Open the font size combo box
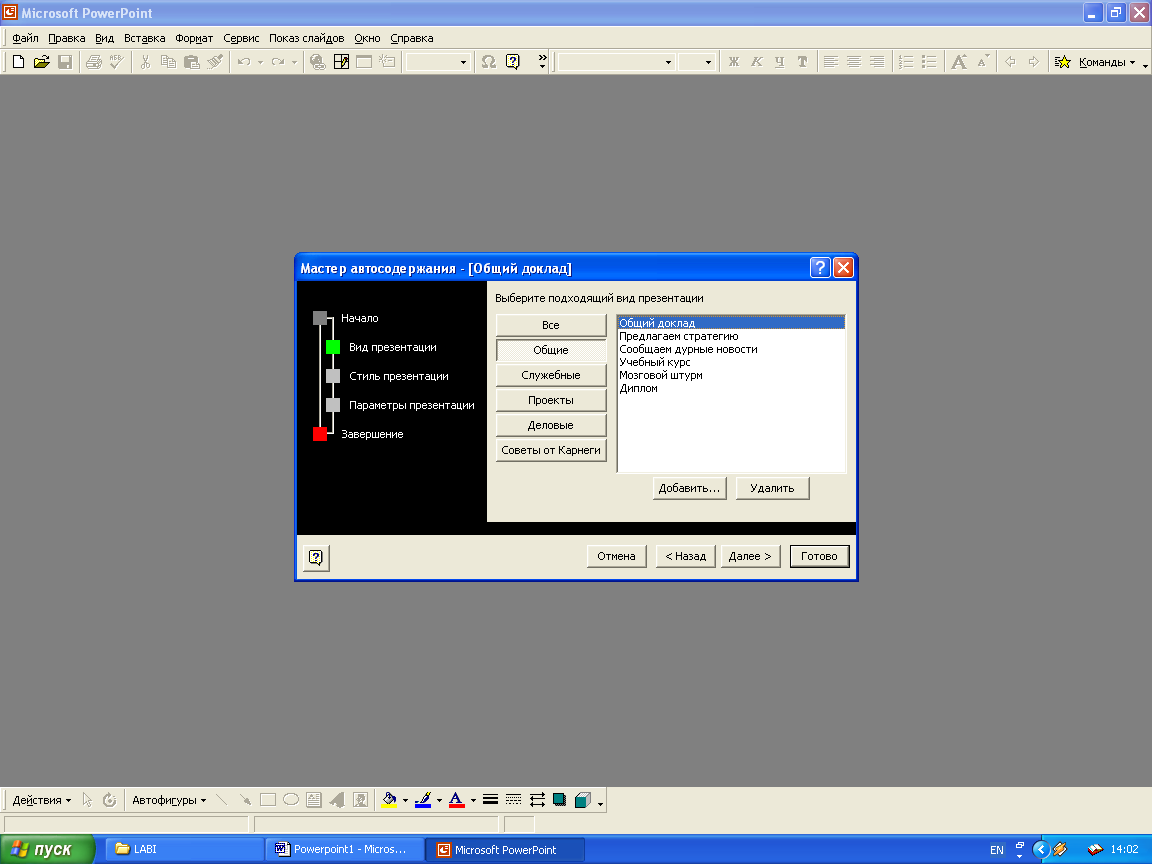Screen dimensions: 1152x864 click(696, 62)
